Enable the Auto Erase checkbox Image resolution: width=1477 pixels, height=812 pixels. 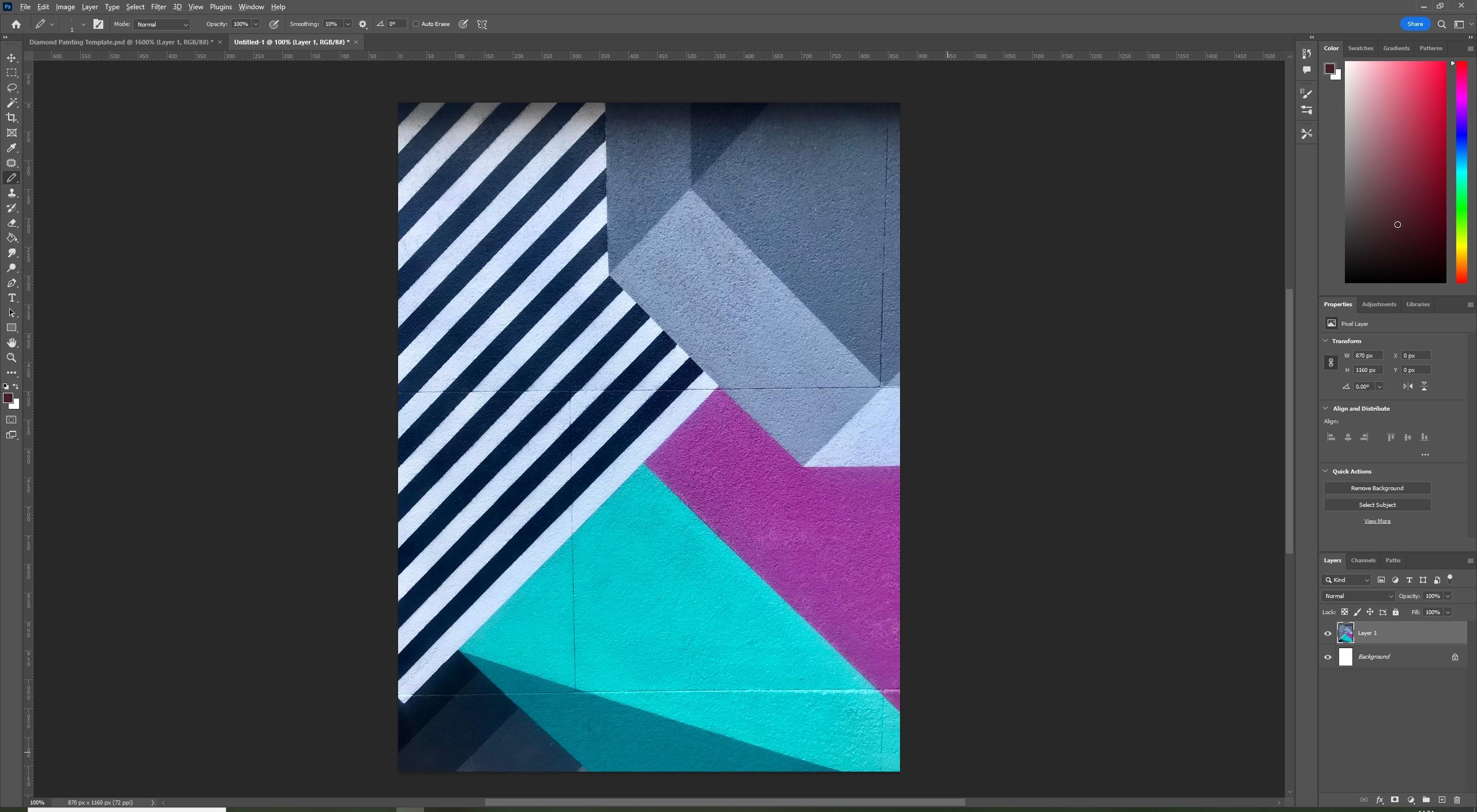(x=416, y=24)
